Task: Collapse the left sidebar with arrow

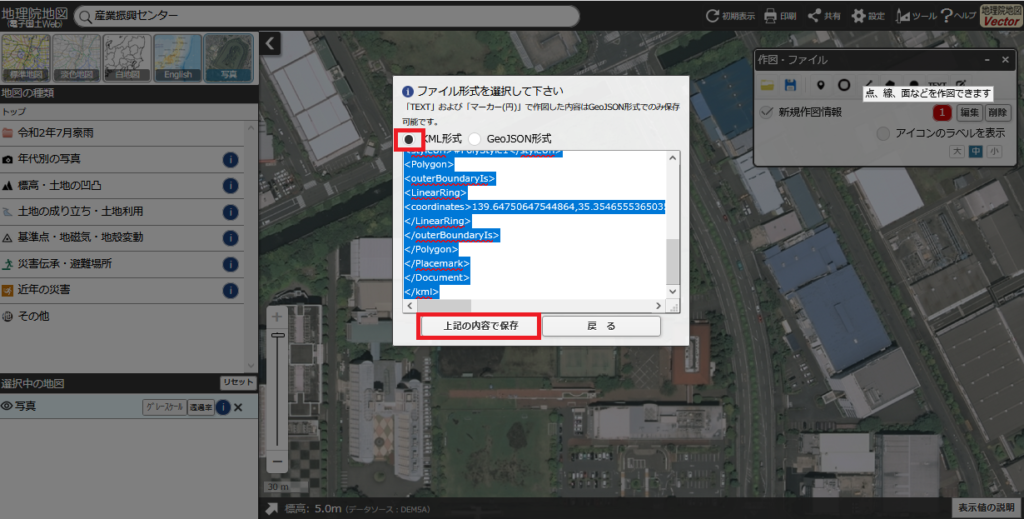Action: tap(270, 44)
